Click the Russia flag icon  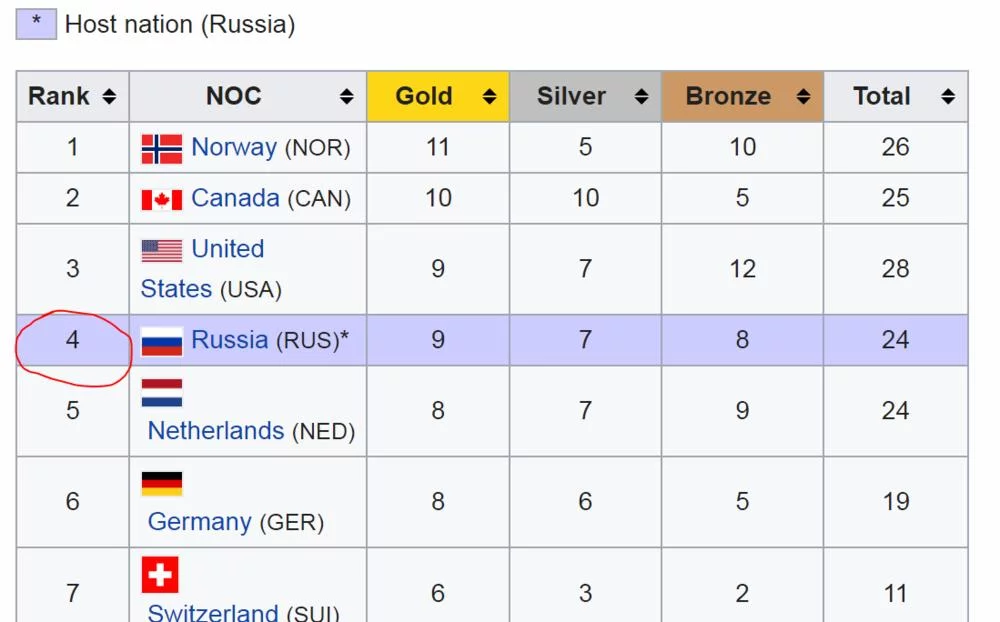162,341
